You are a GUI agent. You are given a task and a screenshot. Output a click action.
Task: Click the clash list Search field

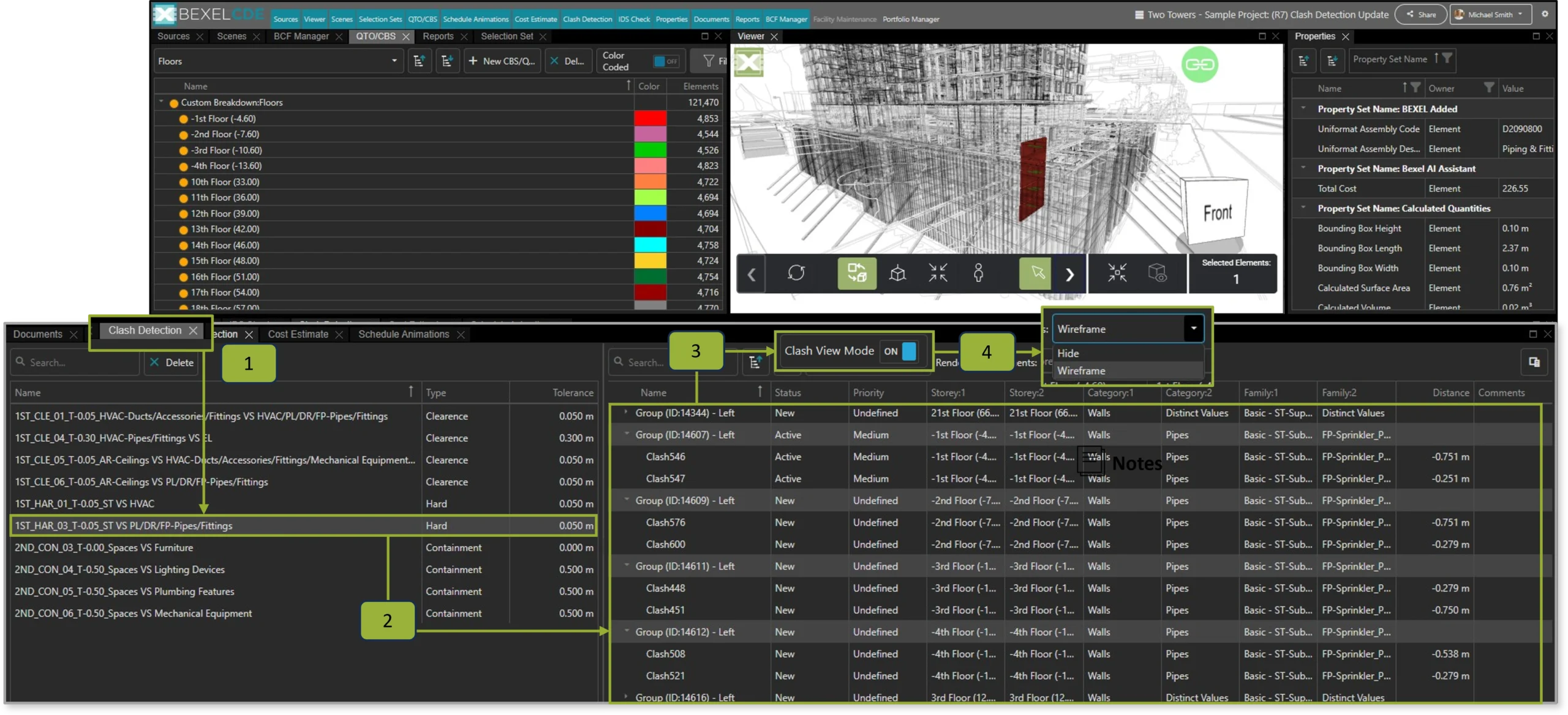click(75, 362)
